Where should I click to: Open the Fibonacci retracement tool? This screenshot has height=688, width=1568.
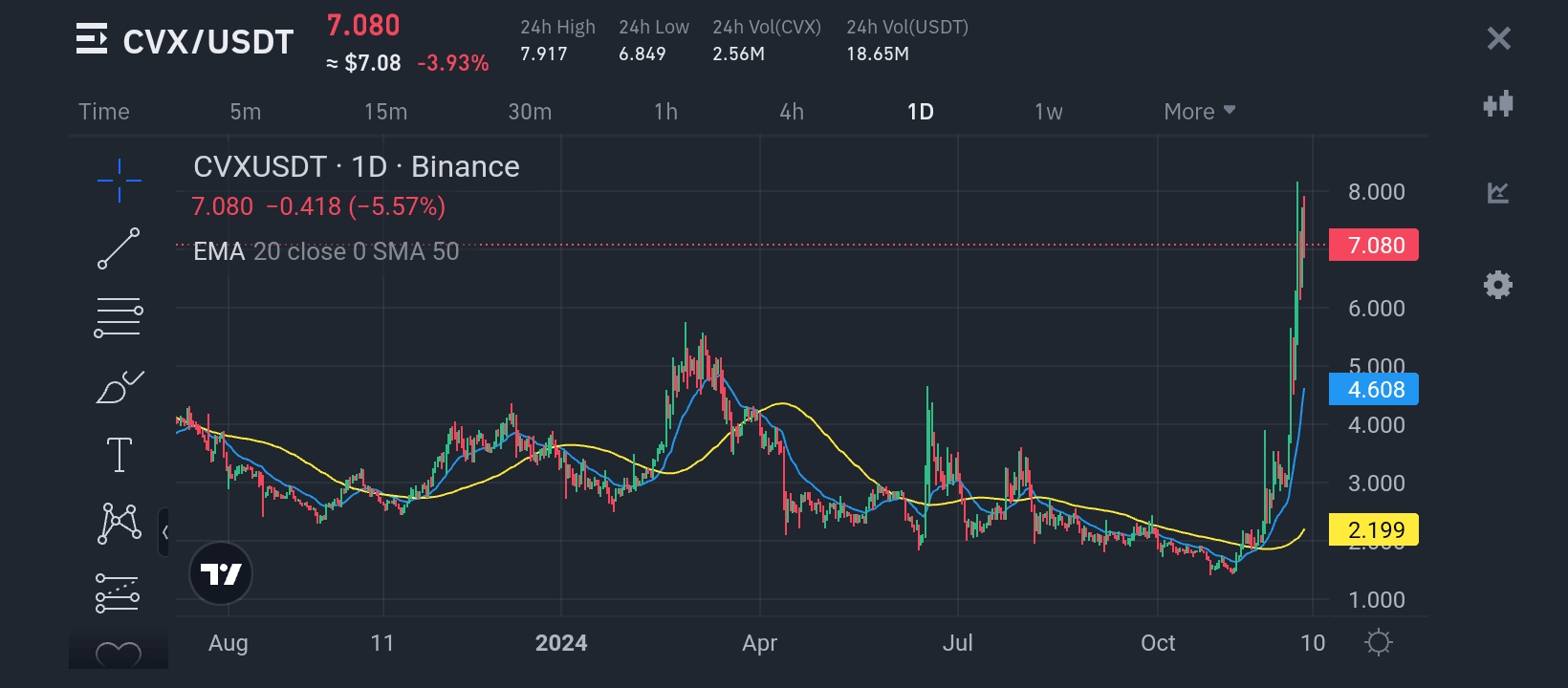(x=120, y=317)
